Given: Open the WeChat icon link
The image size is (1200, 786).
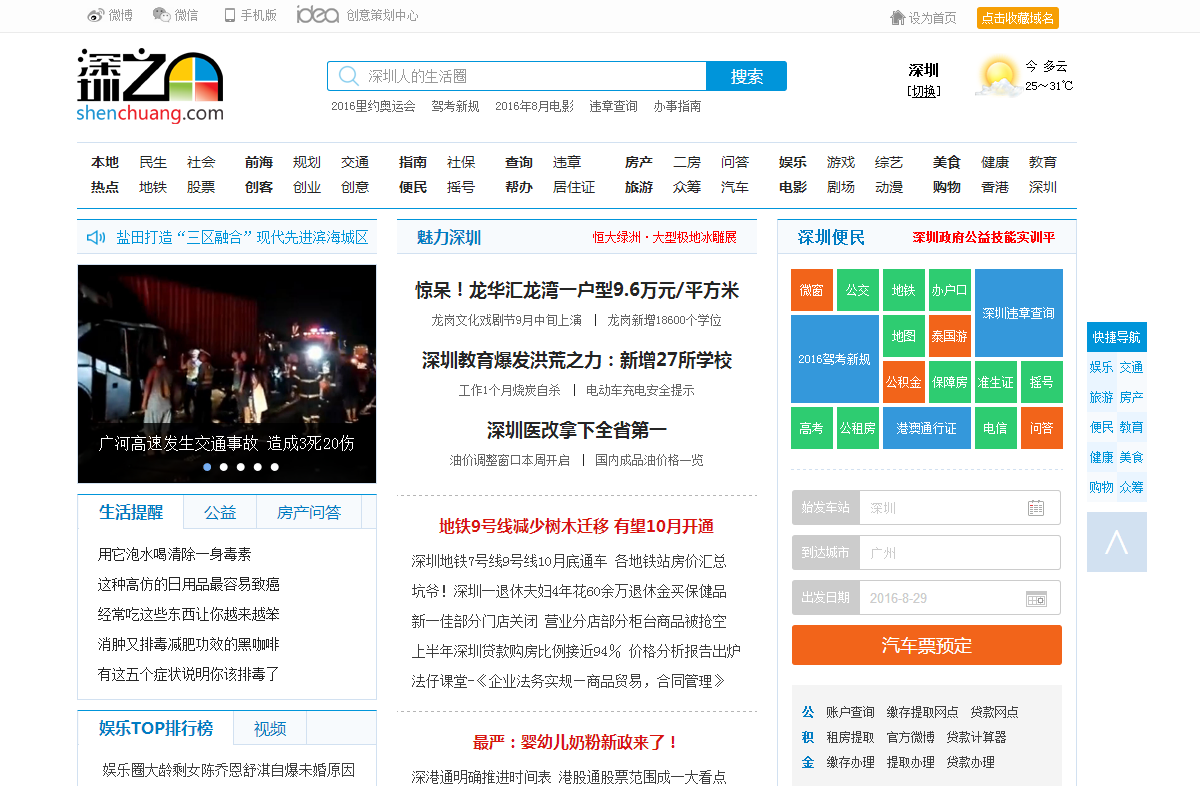Looking at the screenshot, I should click(x=161, y=15).
